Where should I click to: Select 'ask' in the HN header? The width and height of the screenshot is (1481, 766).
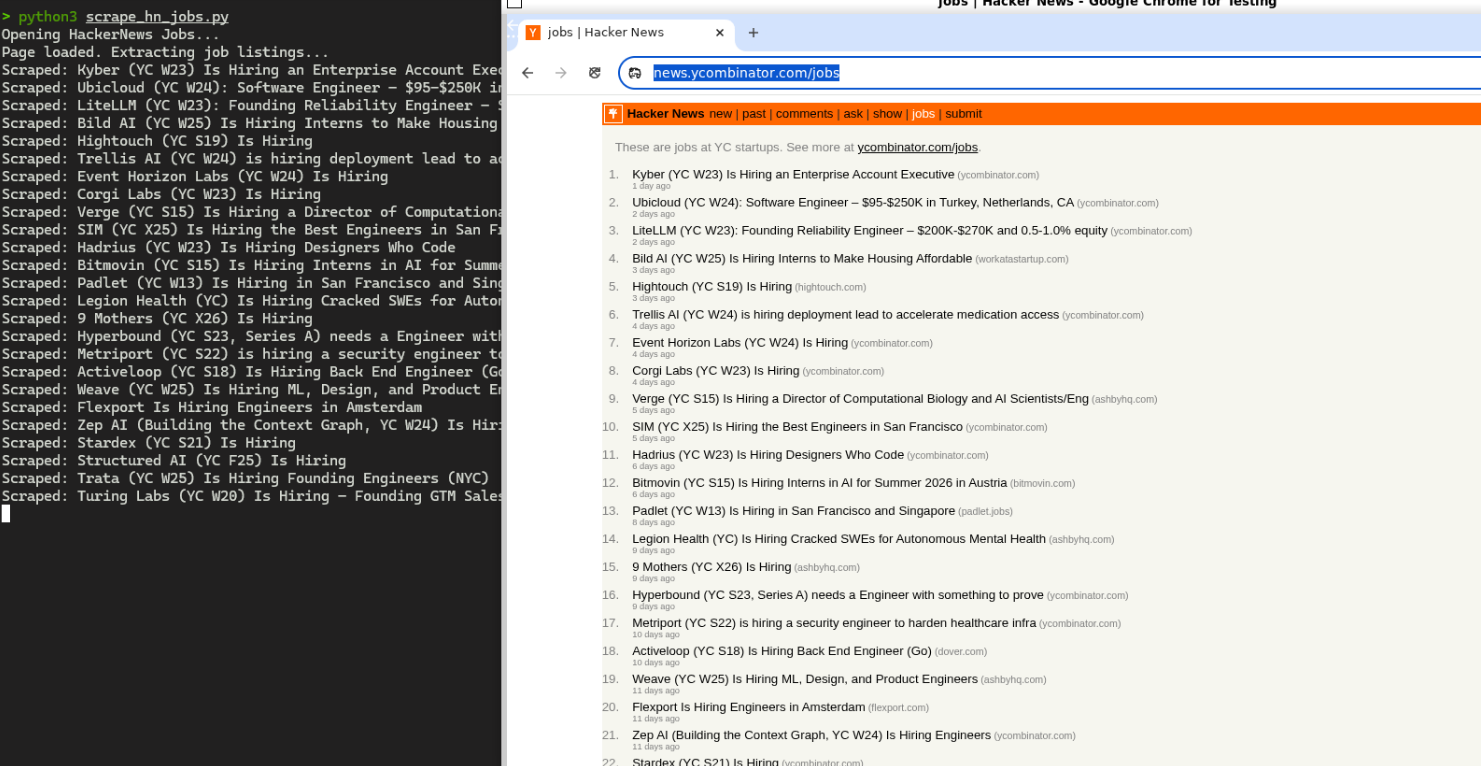pyautogui.click(x=853, y=114)
